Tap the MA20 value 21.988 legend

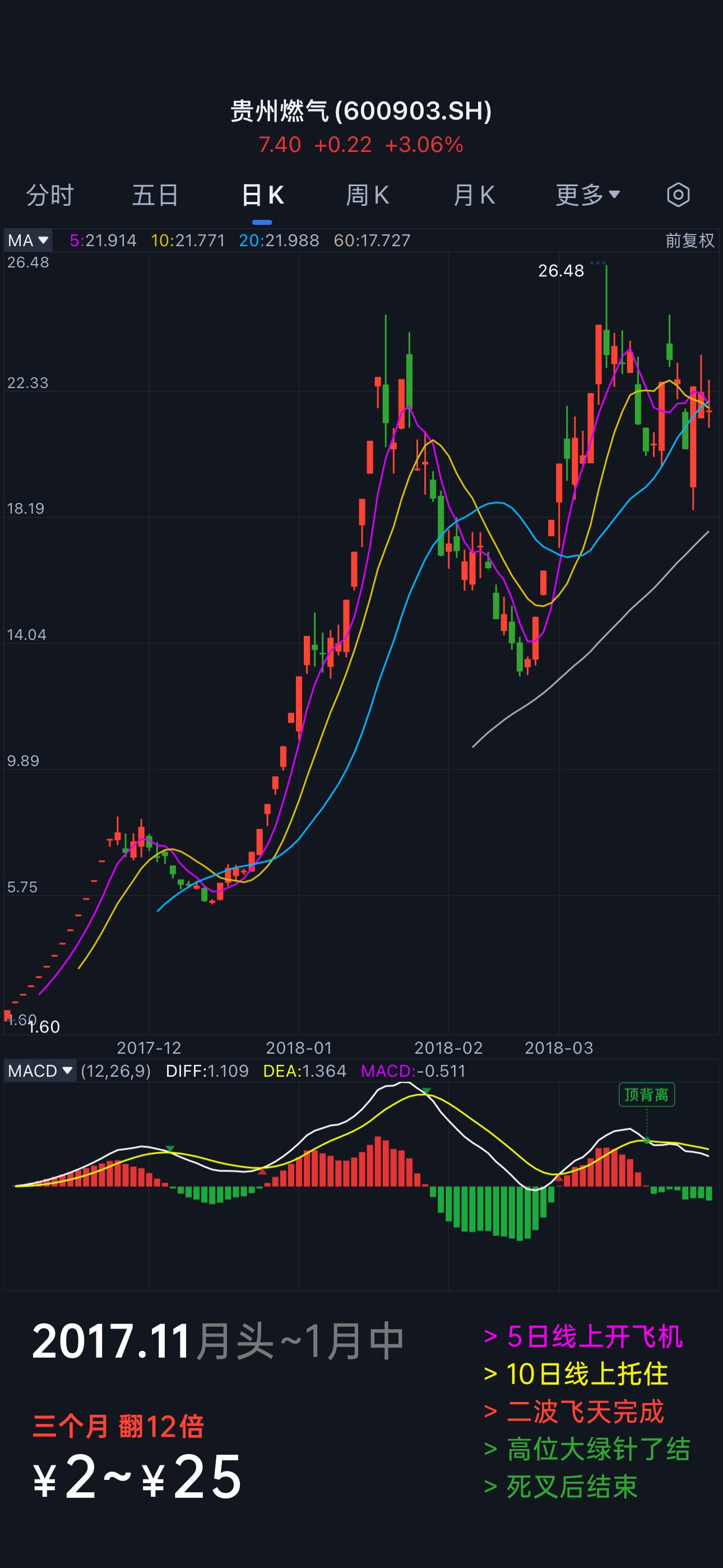[x=279, y=241]
